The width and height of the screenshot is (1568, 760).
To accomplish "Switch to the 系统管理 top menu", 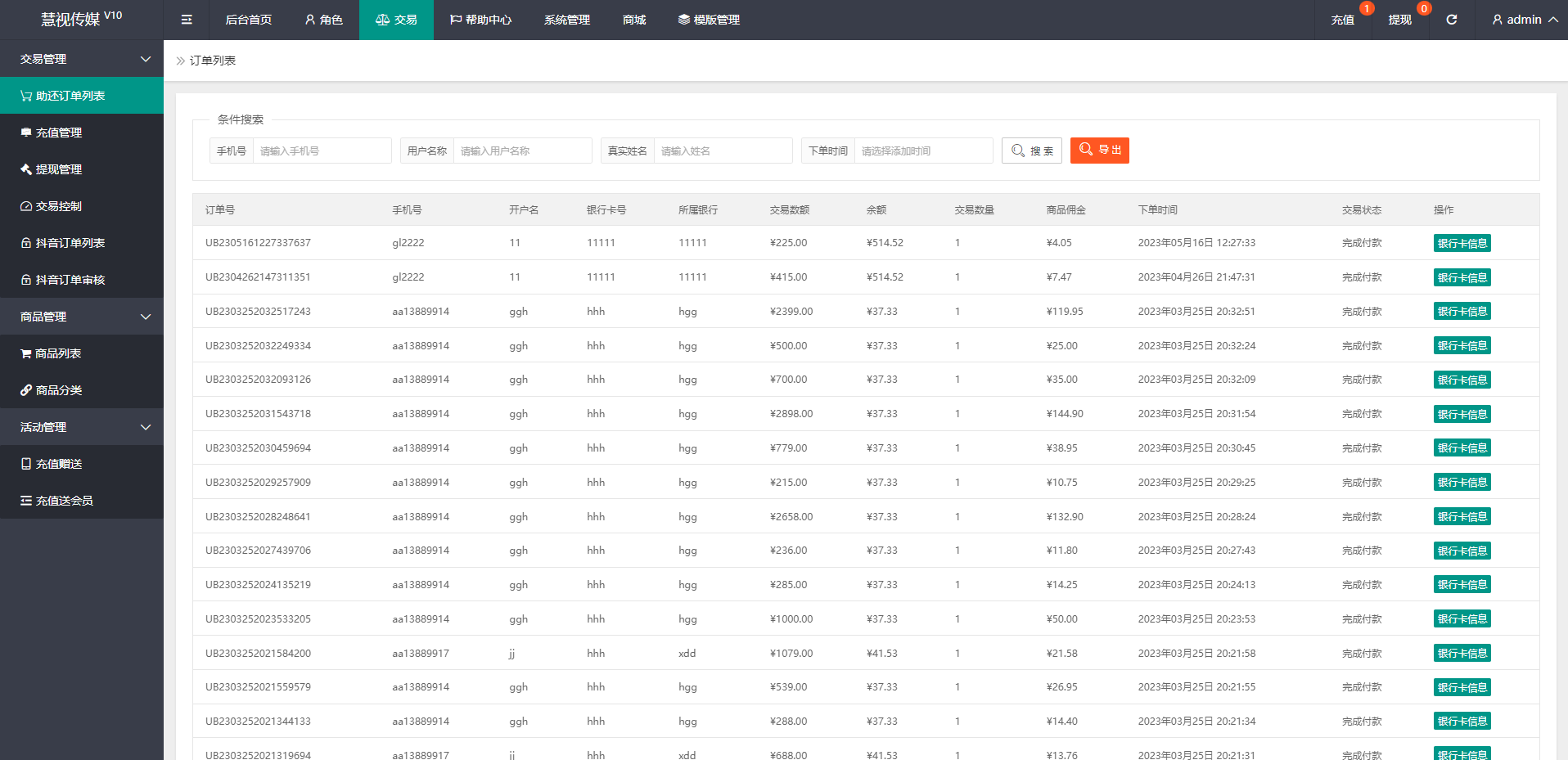I will coord(566,20).
